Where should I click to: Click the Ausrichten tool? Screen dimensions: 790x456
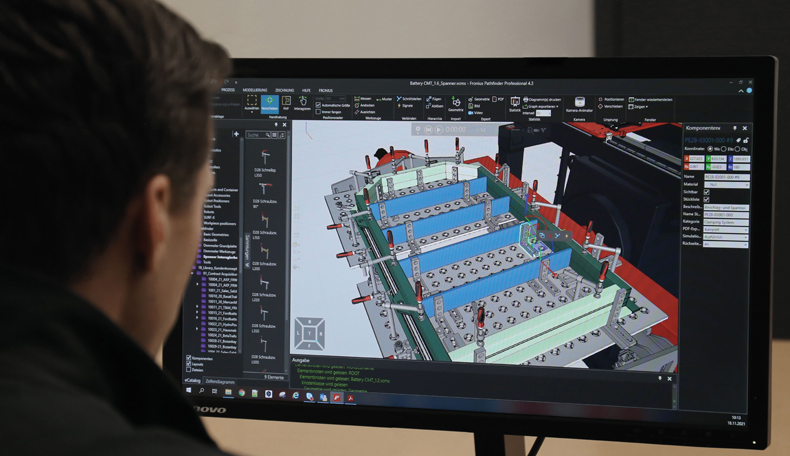click(x=365, y=112)
